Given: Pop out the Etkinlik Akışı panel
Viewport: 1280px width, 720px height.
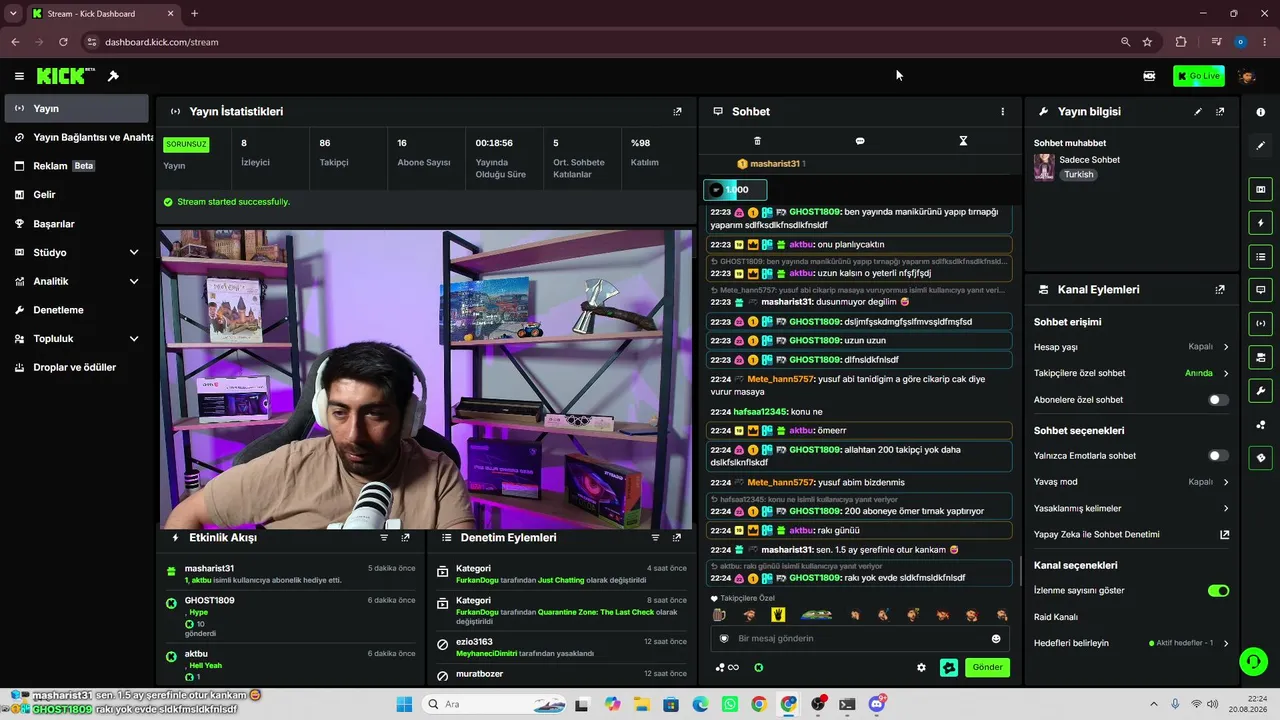Looking at the screenshot, I should [405, 538].
